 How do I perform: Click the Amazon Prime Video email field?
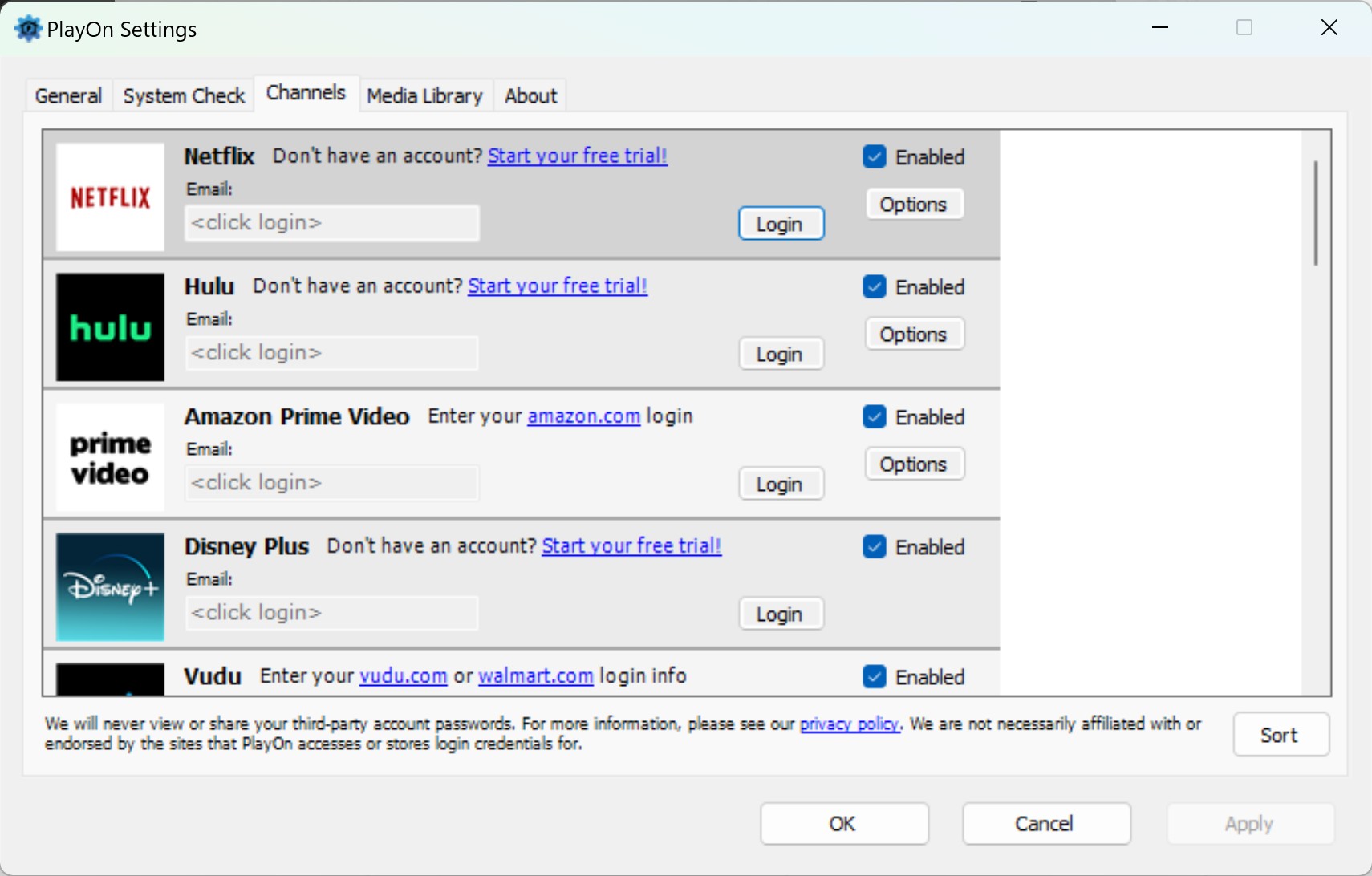coord(332,483)
